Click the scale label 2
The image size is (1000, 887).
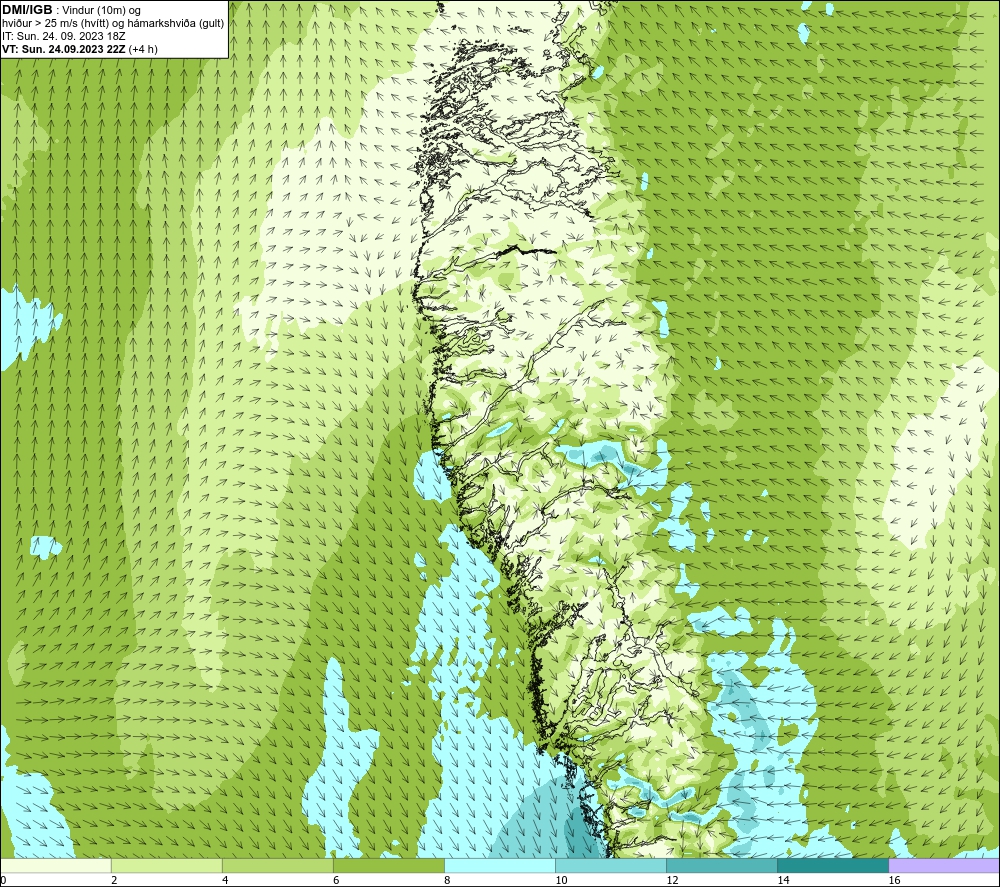[114, 881]
